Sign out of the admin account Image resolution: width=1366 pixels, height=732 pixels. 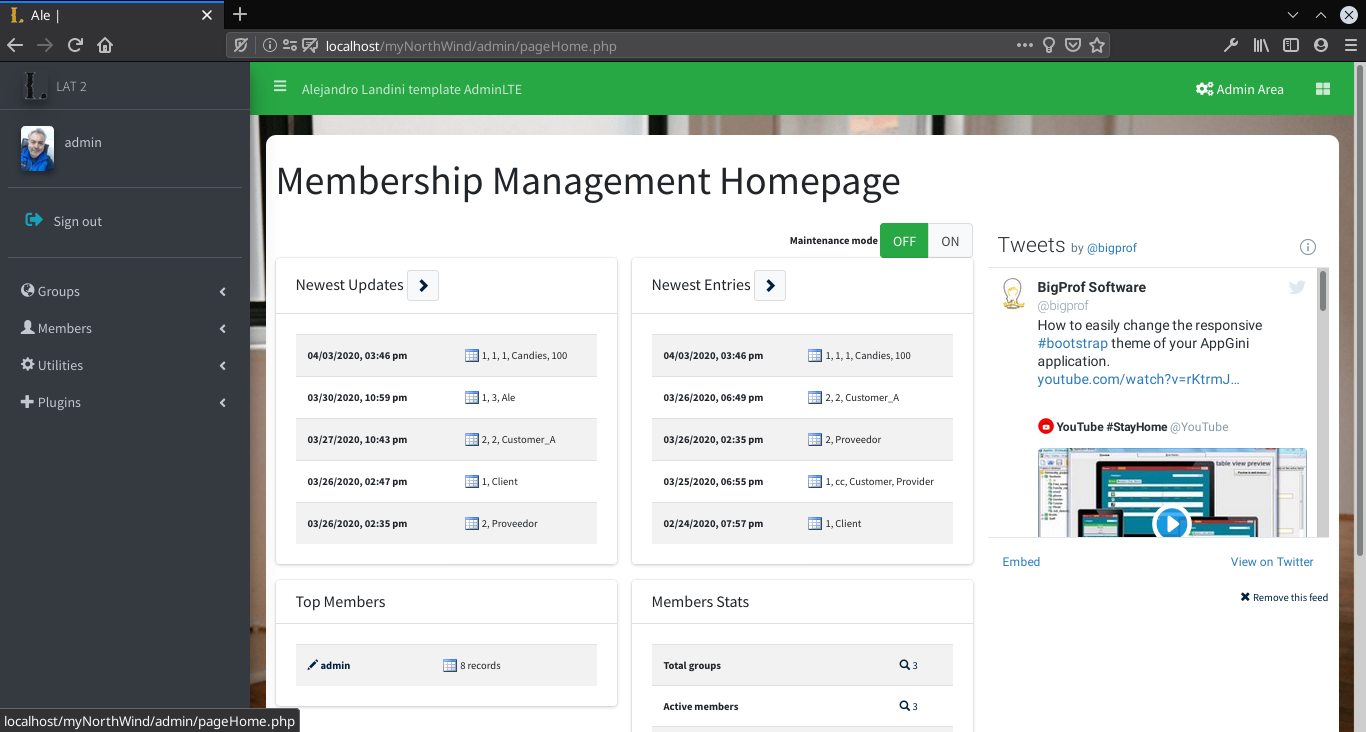tap(63, 221)
